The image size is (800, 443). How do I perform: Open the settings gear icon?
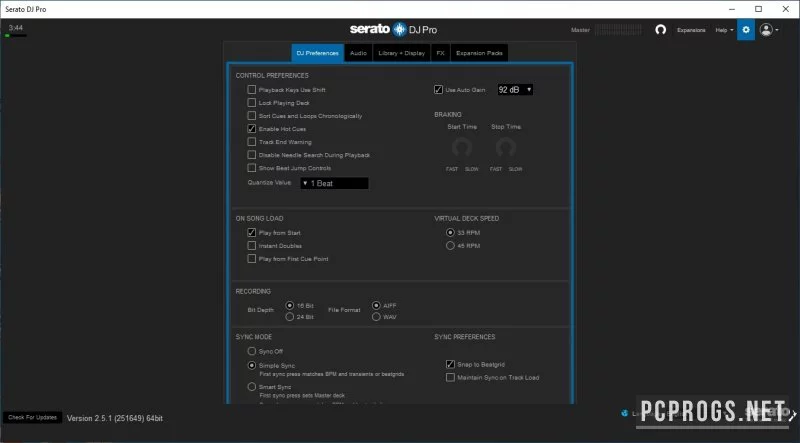click(746, 30)
